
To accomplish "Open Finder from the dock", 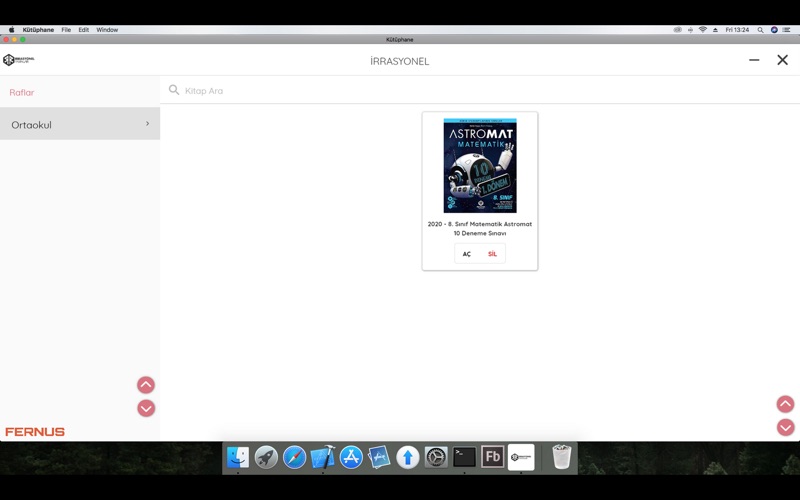I will (238, 457).
